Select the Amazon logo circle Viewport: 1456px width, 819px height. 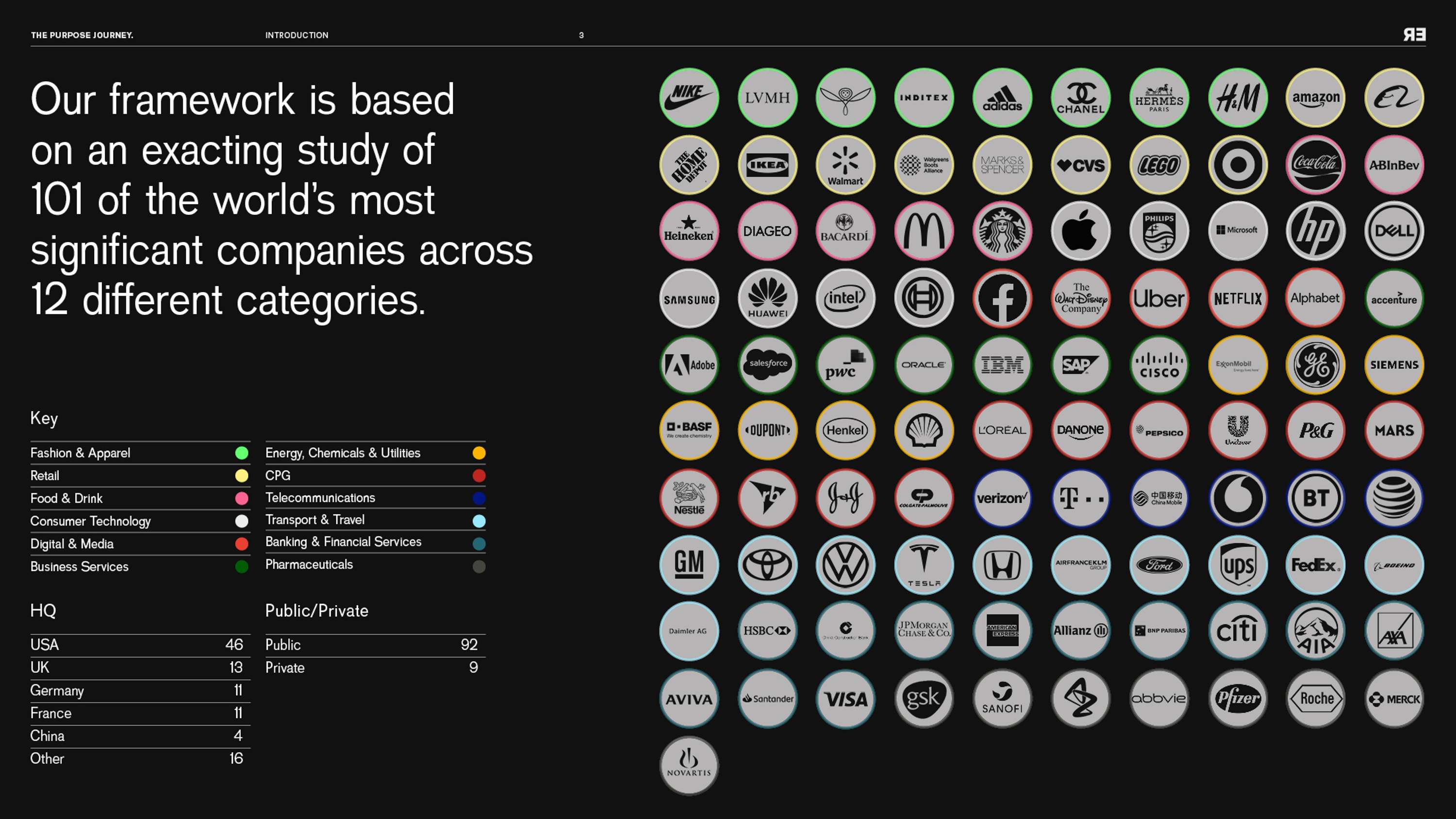1316,98
